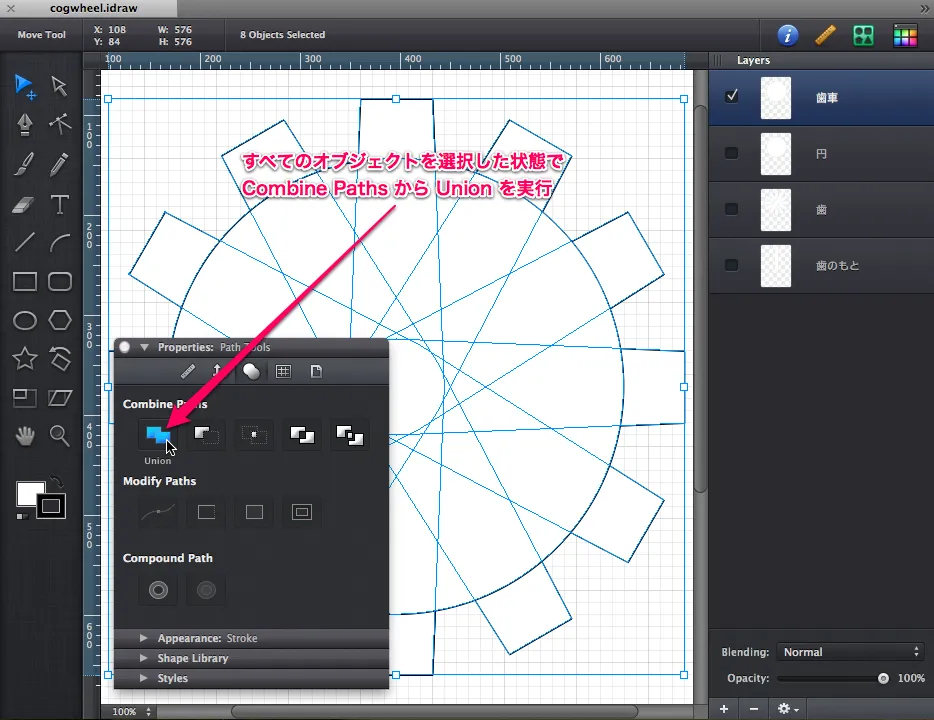Delete layer using the minus button
Screen dimensions: 934x720
pyautogui.click(x=753, y=708)
